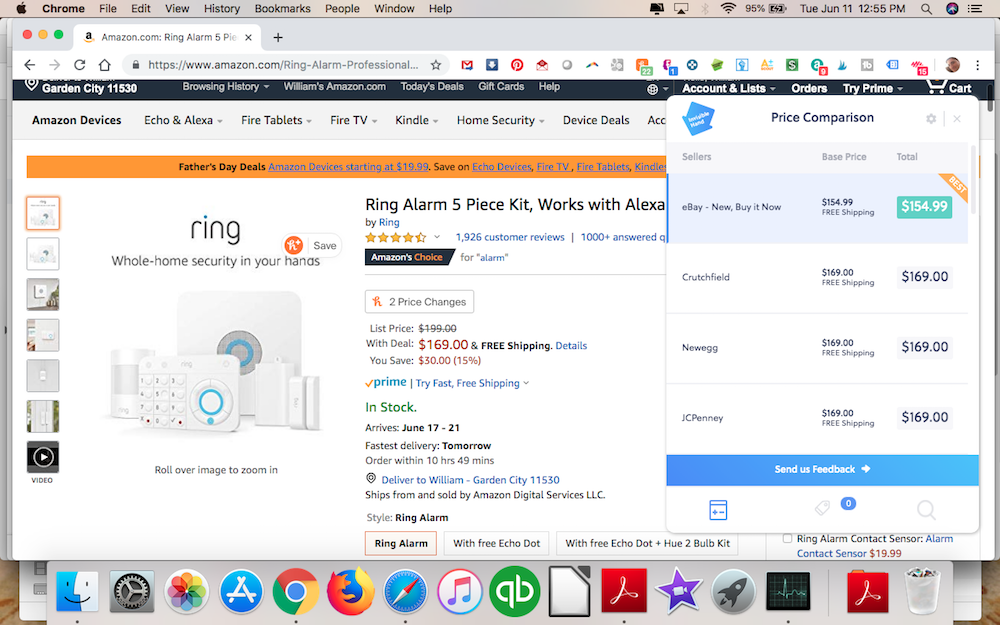1000x625 pixels.
Task: Go back in browser history
Action: [29, 64]
